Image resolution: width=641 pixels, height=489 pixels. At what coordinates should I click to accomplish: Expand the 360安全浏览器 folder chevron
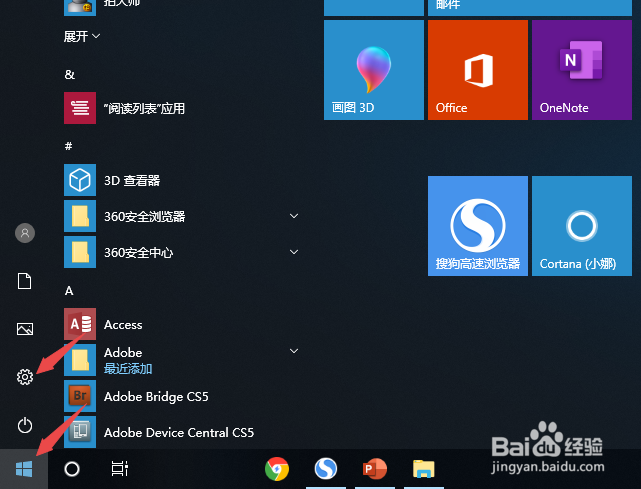click(x=294, y=216)
